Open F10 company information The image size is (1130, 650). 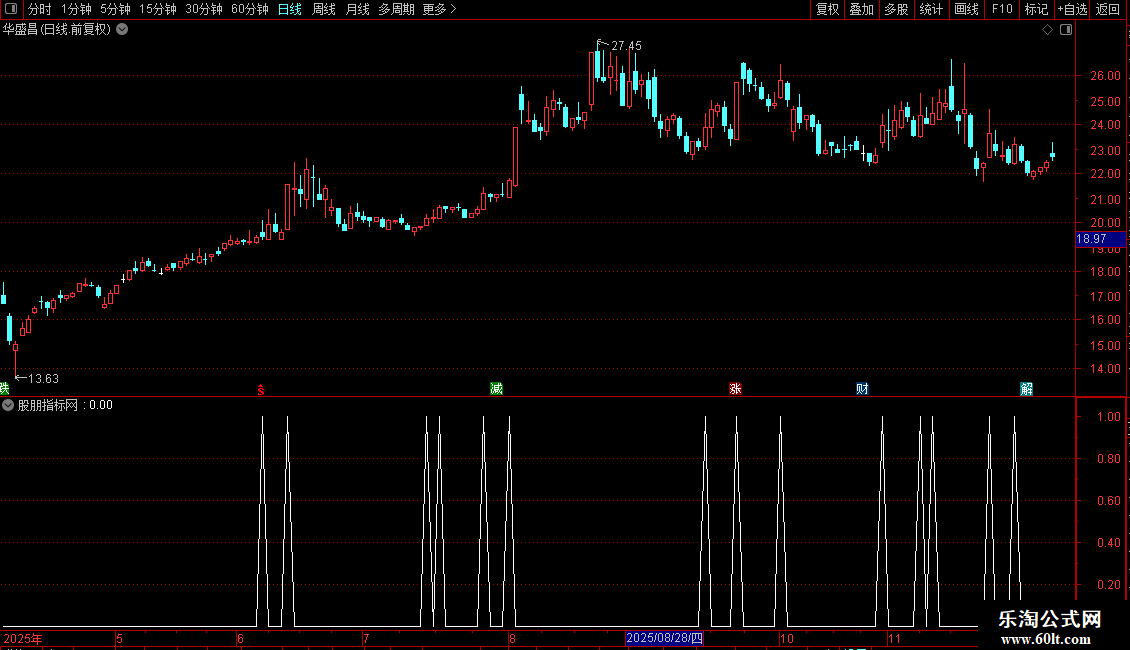click(x=1002, y=9)
